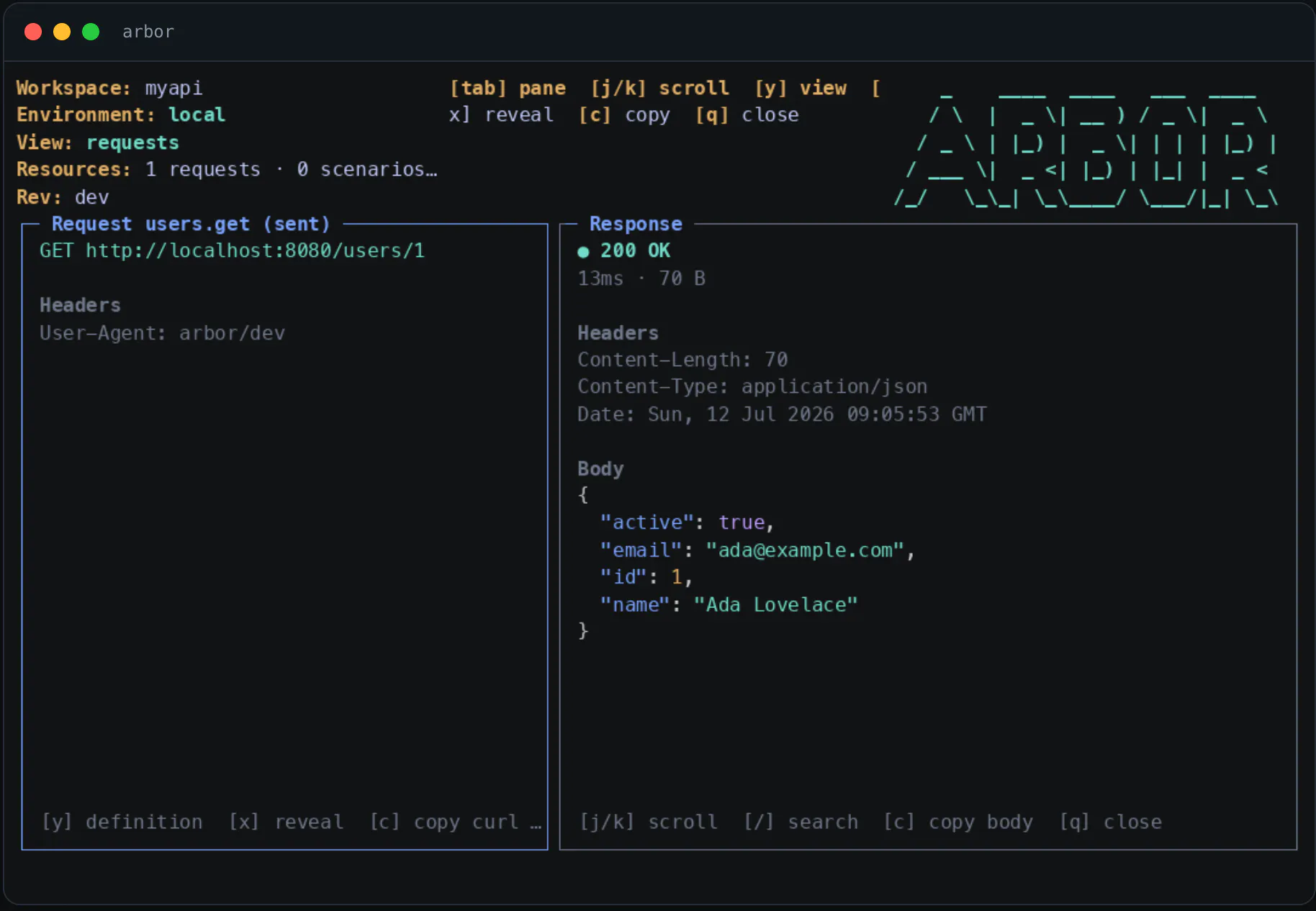Click the User-Agent: arbor/dev header line

pos(162,333)
